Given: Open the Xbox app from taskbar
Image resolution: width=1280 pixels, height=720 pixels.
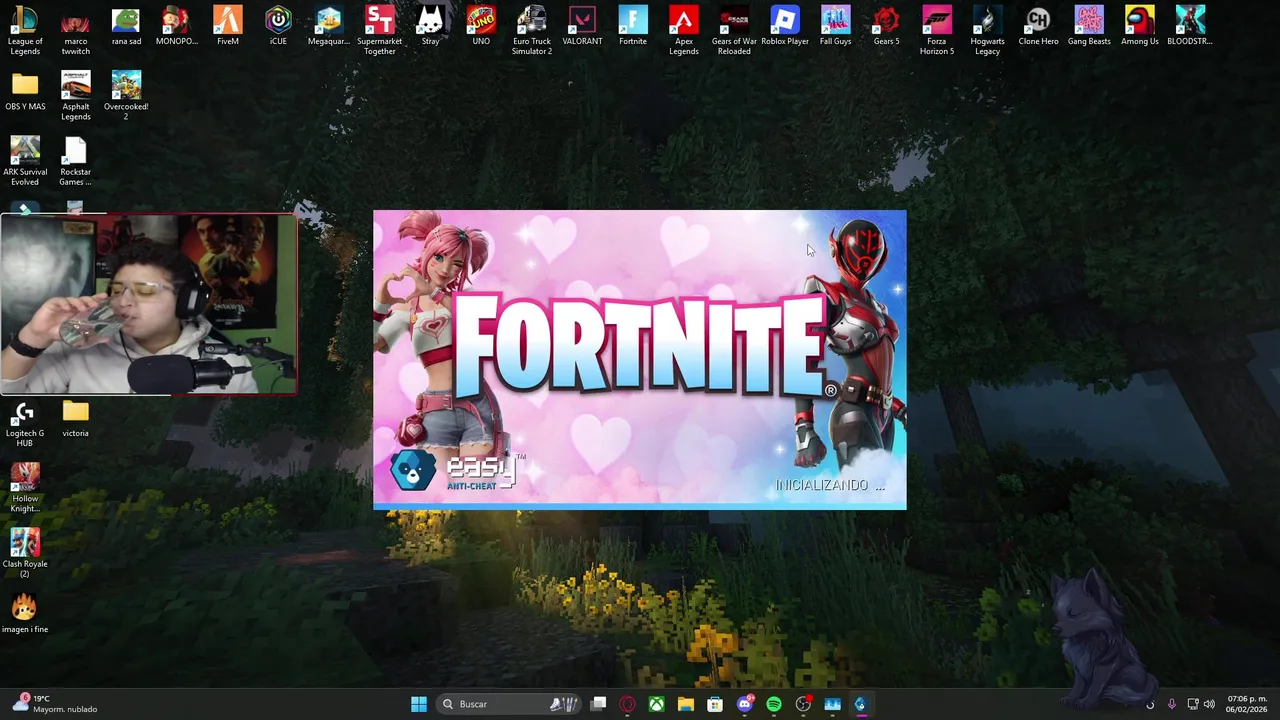Looking at the screenshot, I should coord(656,704).
